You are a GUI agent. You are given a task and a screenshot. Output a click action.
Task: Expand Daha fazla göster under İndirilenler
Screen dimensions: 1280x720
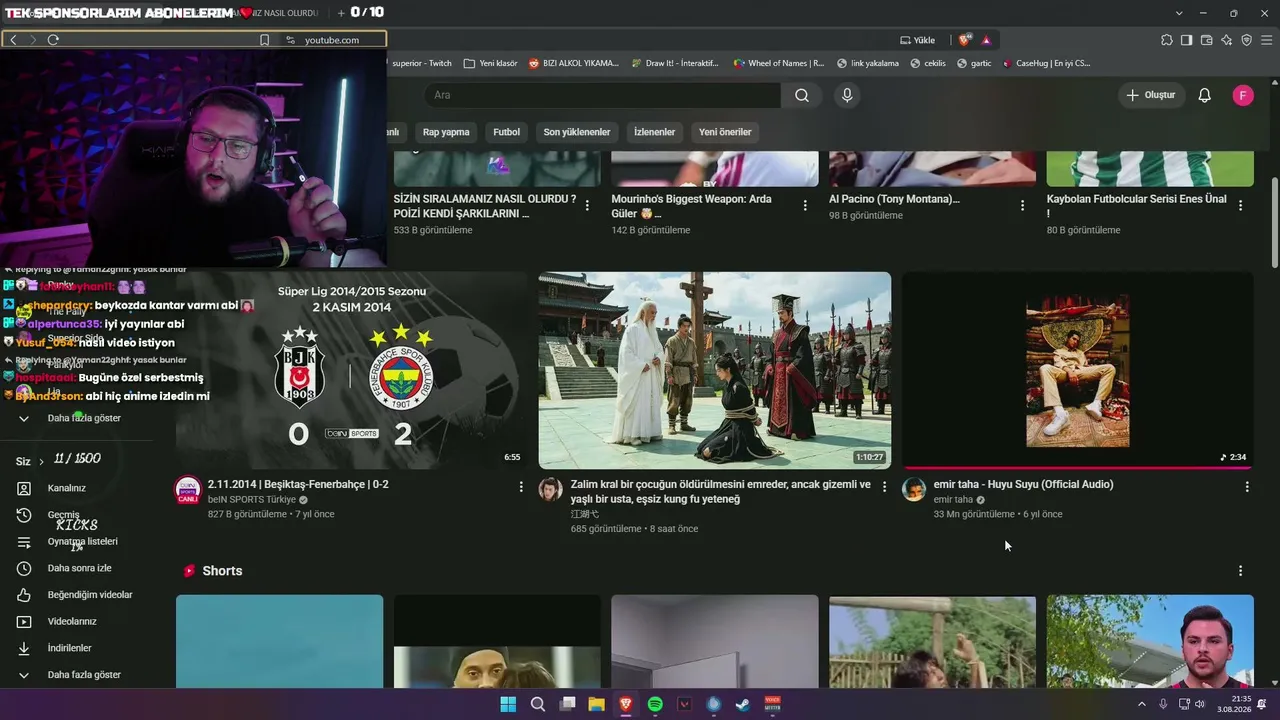pyautogui.click(x=84, y=675)
